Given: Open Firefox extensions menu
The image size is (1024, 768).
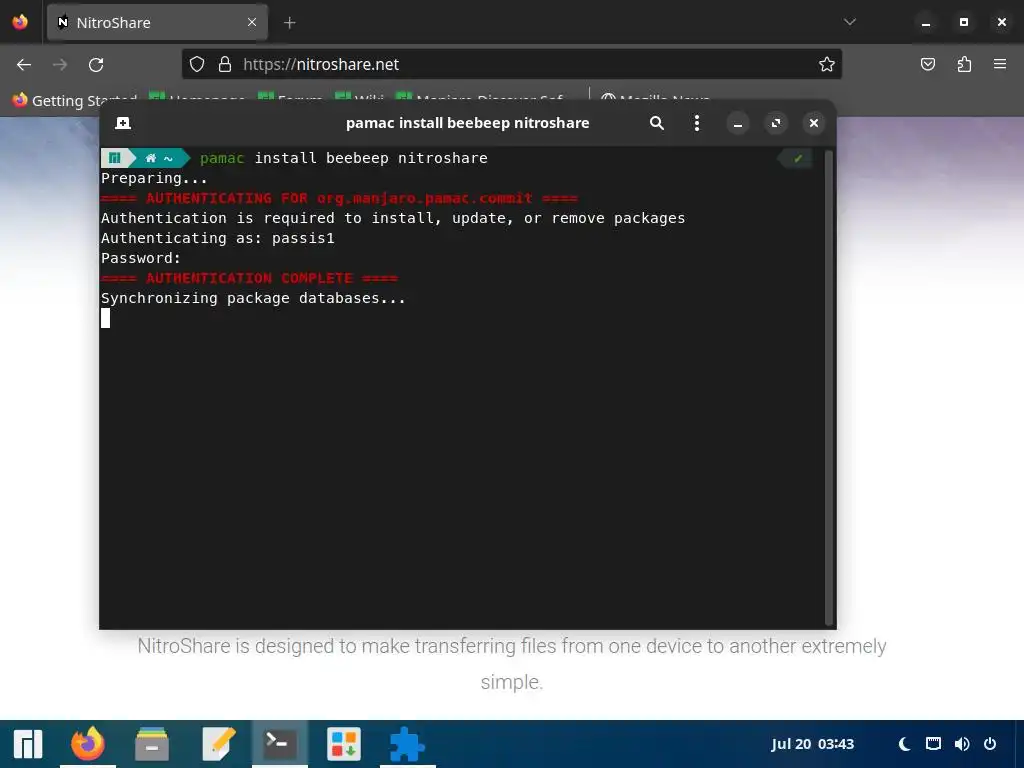Looking at the screenshot, I should (964, 64).
